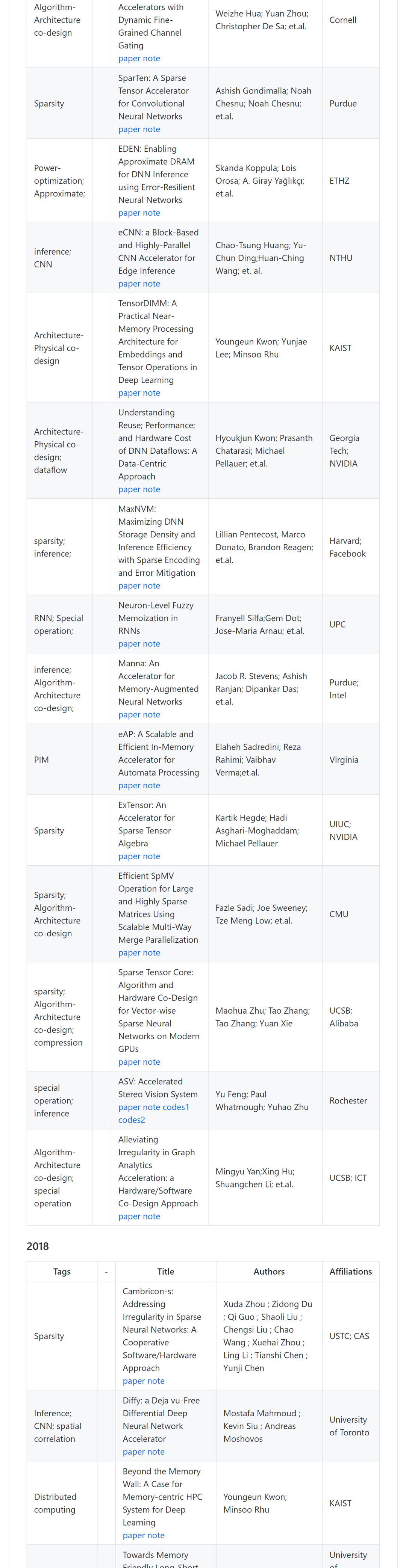The height and width of the screenshot is (1568, 406).
Task: Open paper link for Alleviating Irregularity entry
Action: [129, 1216]
